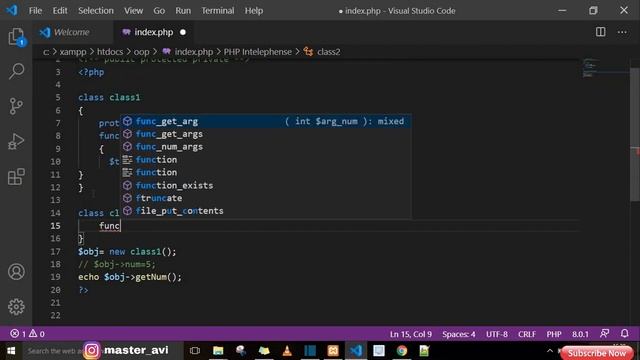Select ftruncate suggestion
Image resolution: width=640 pixels, height=360 pixels.
pyautogui.click(x=266, y=198)
